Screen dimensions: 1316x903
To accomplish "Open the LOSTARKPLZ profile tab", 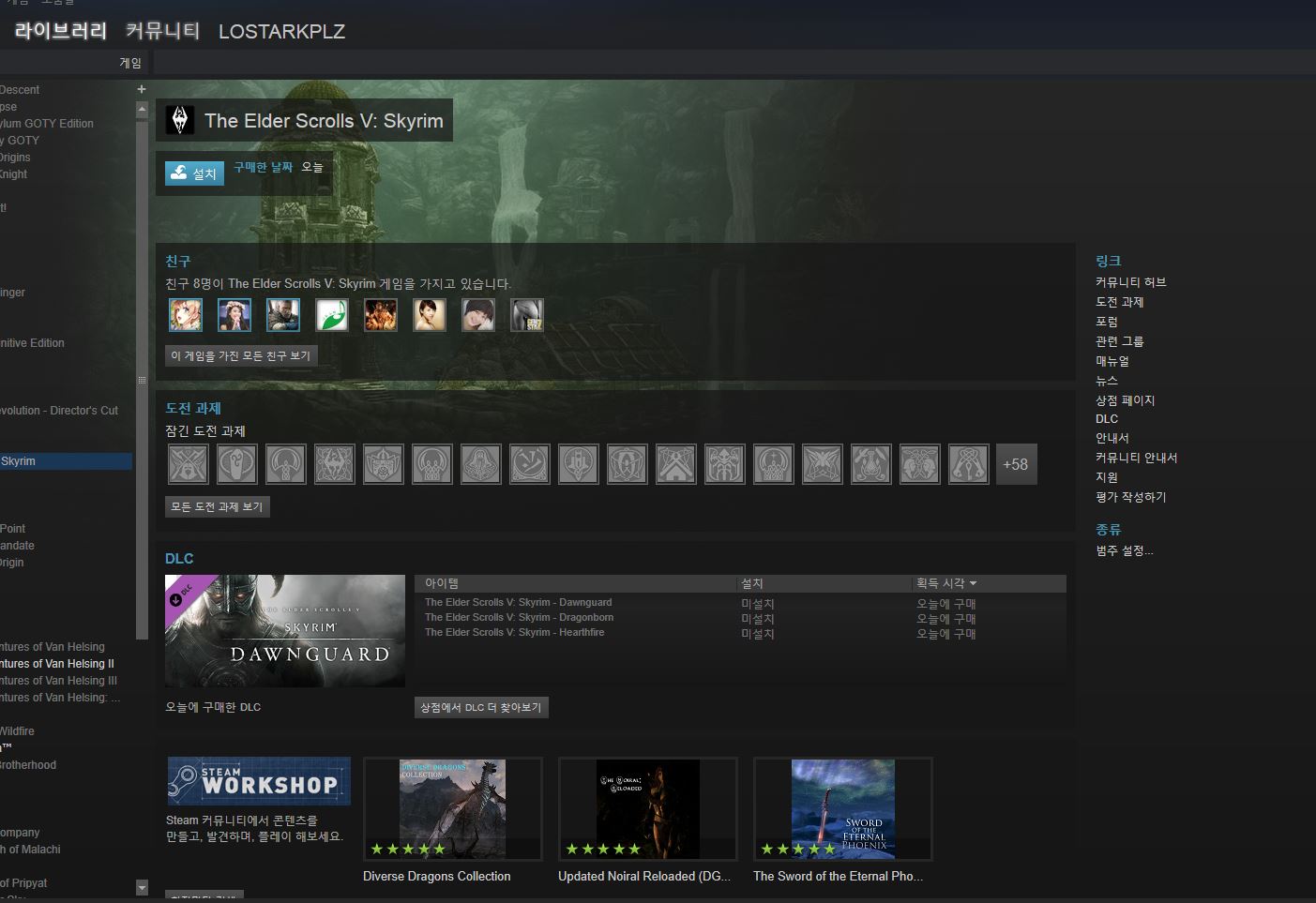I will click(281, 32).
